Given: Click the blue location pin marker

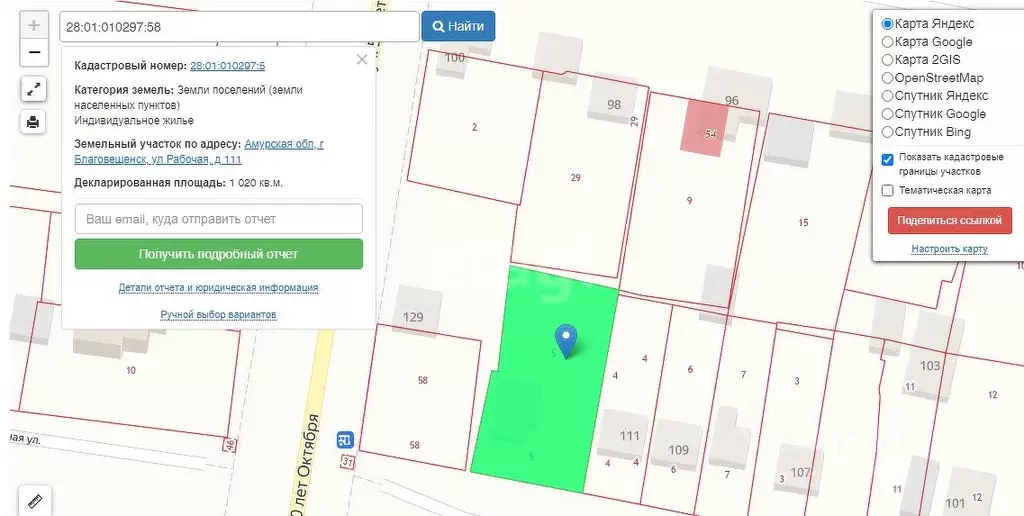Looking at the screenshot, I should coord(567,340).
